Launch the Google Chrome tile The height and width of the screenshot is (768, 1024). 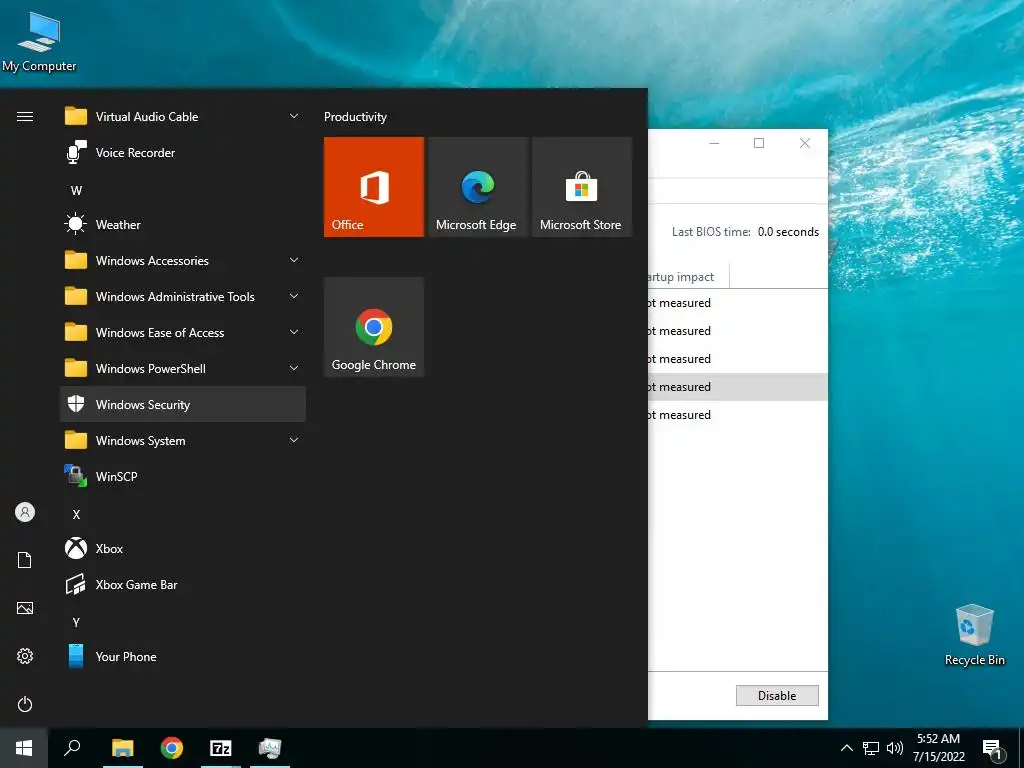point(374,327)
